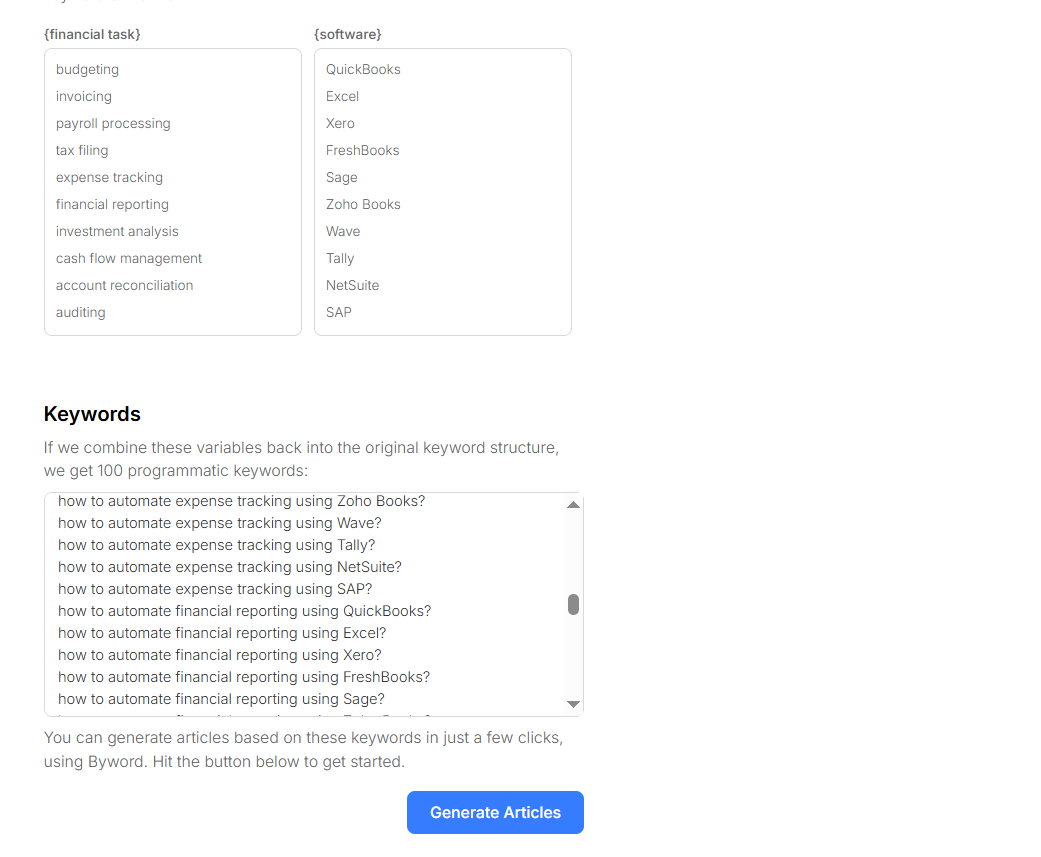Click the scrollbar down arrow of the keywords box
1041x857 pixels.
tap(573, 703)
